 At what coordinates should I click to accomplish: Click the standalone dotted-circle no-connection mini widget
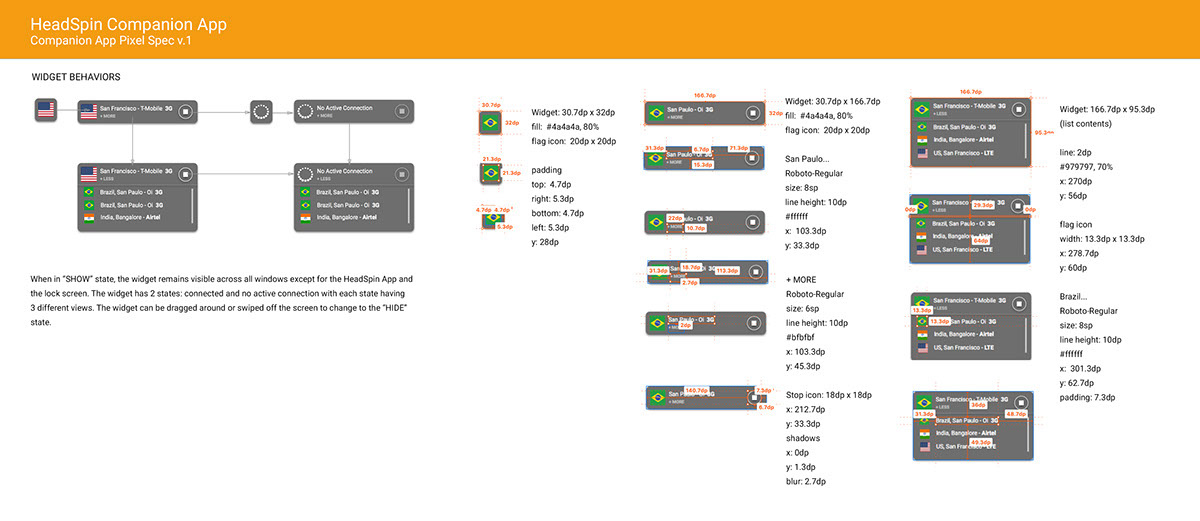point(261,111)
